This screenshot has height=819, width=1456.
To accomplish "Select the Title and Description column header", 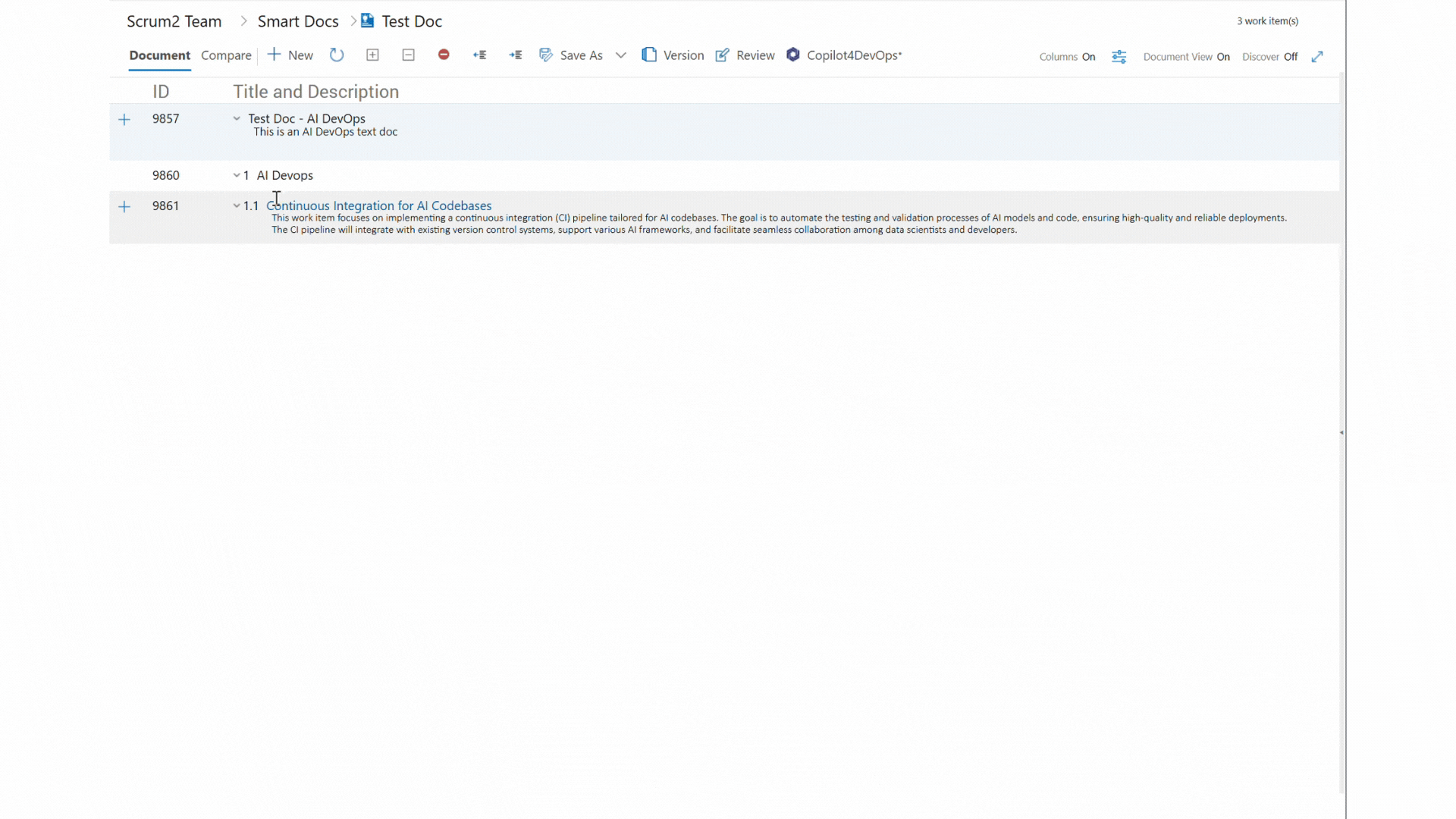I will (315, 92).
